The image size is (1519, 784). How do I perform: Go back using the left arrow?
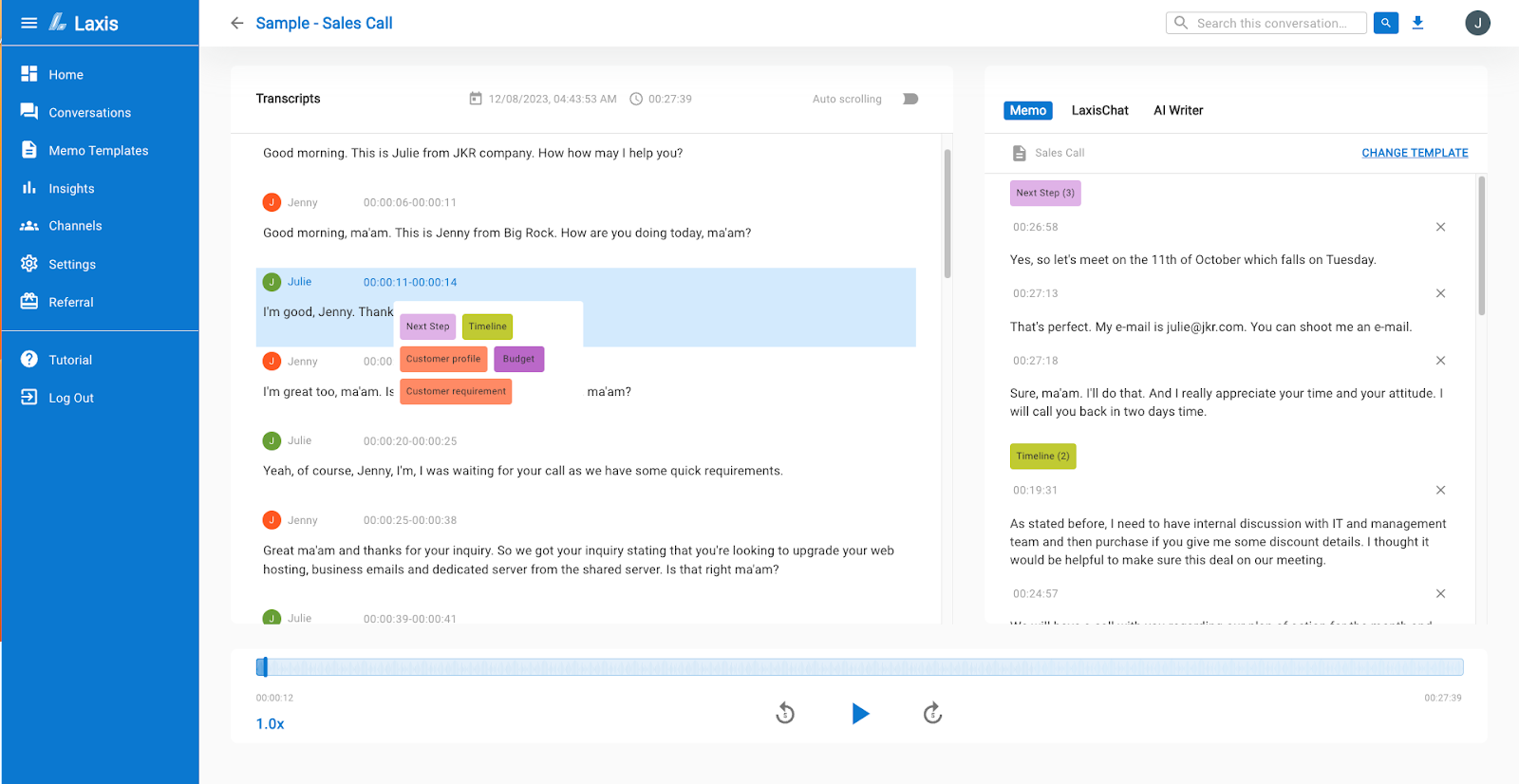(x=237, y=23)
